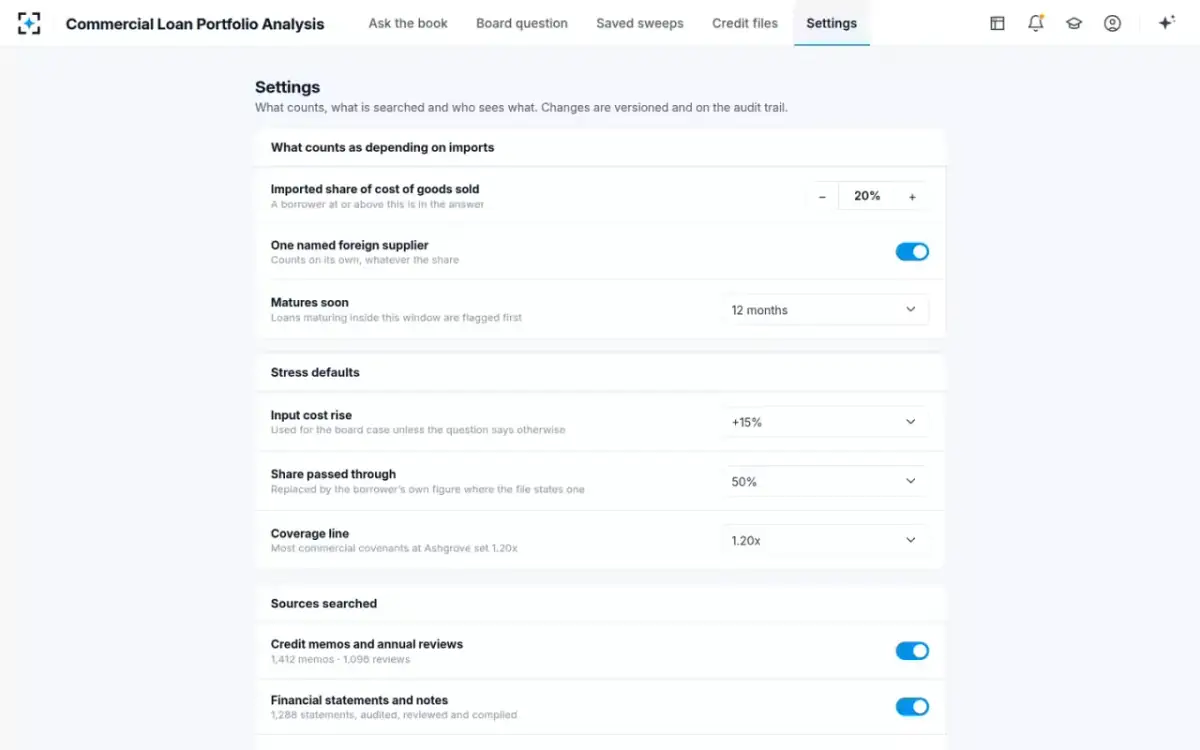This screenshot has height=750, width=1200.
Task: Toggle Credit memos and annual reviews source
Action: pyautogui.click(x=912, y=651)
